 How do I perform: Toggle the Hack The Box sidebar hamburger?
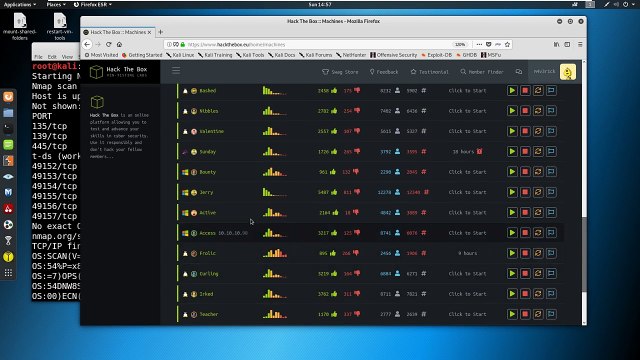[176, 71]
